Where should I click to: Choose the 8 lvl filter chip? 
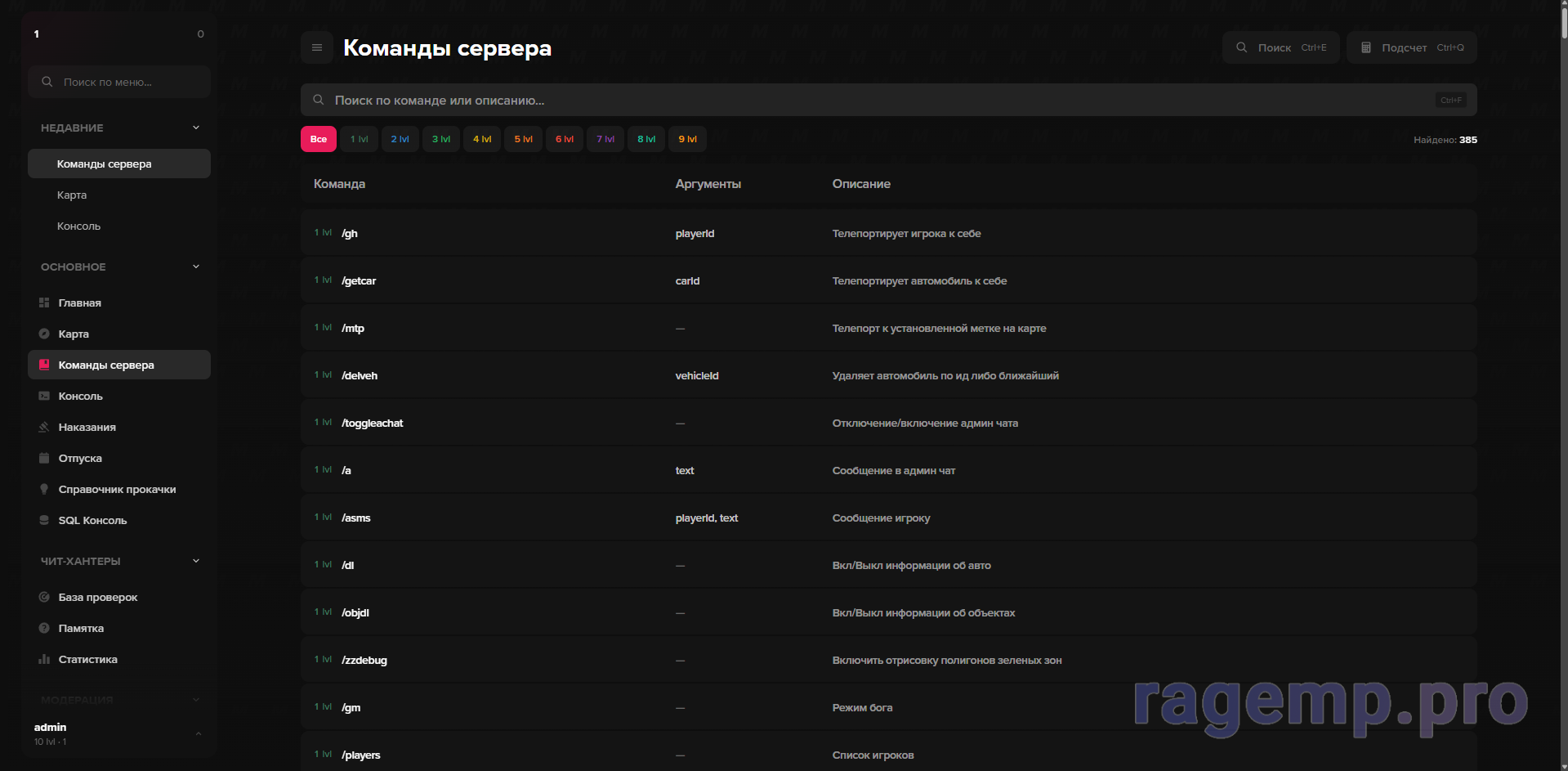coord(646,139)
